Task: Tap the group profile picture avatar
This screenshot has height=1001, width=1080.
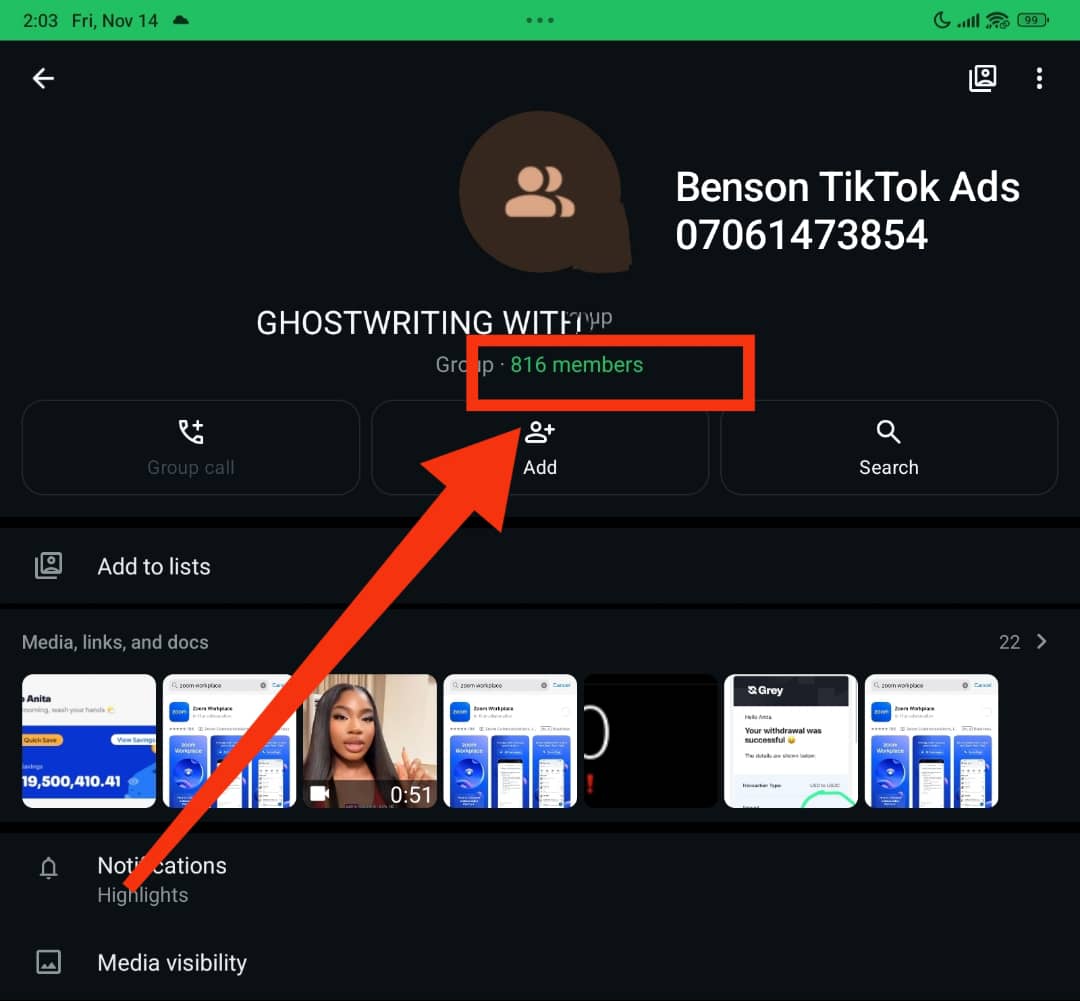Action: 540,190
